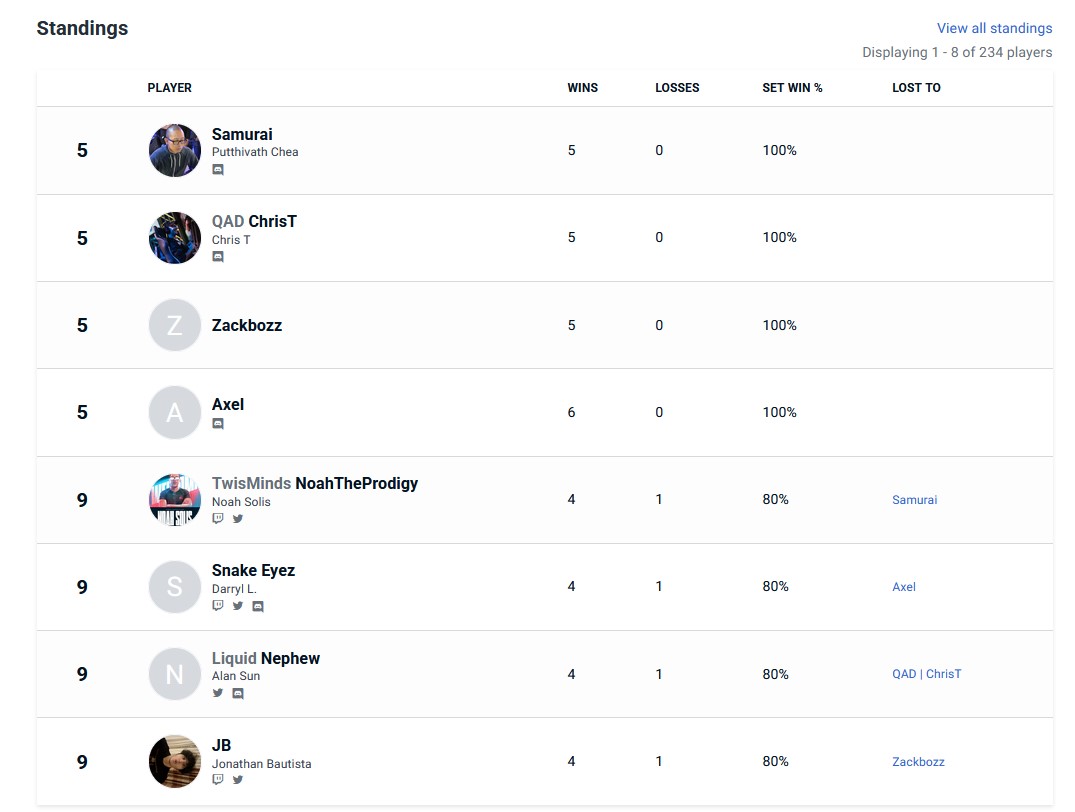
Task: Click the WINS column header
Action: [x=582, y=88]
